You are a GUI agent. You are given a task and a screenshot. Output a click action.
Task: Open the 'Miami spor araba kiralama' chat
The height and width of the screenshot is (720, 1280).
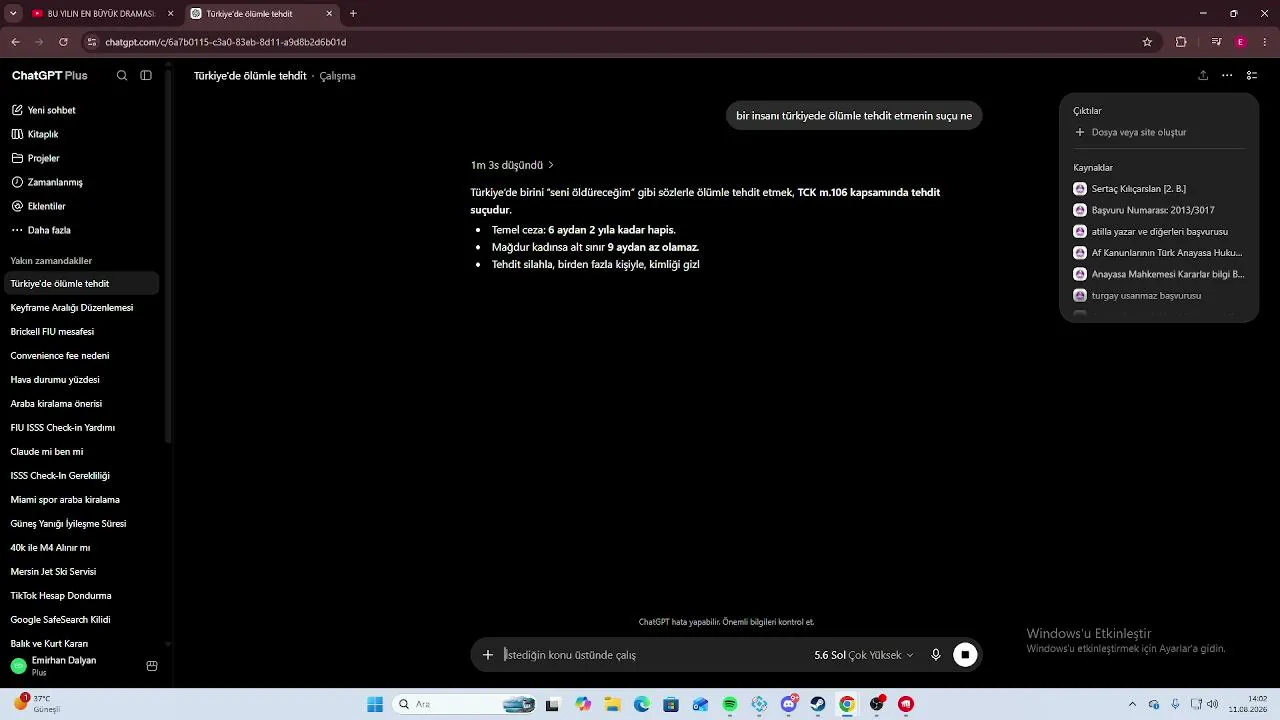tap(80, 500)
